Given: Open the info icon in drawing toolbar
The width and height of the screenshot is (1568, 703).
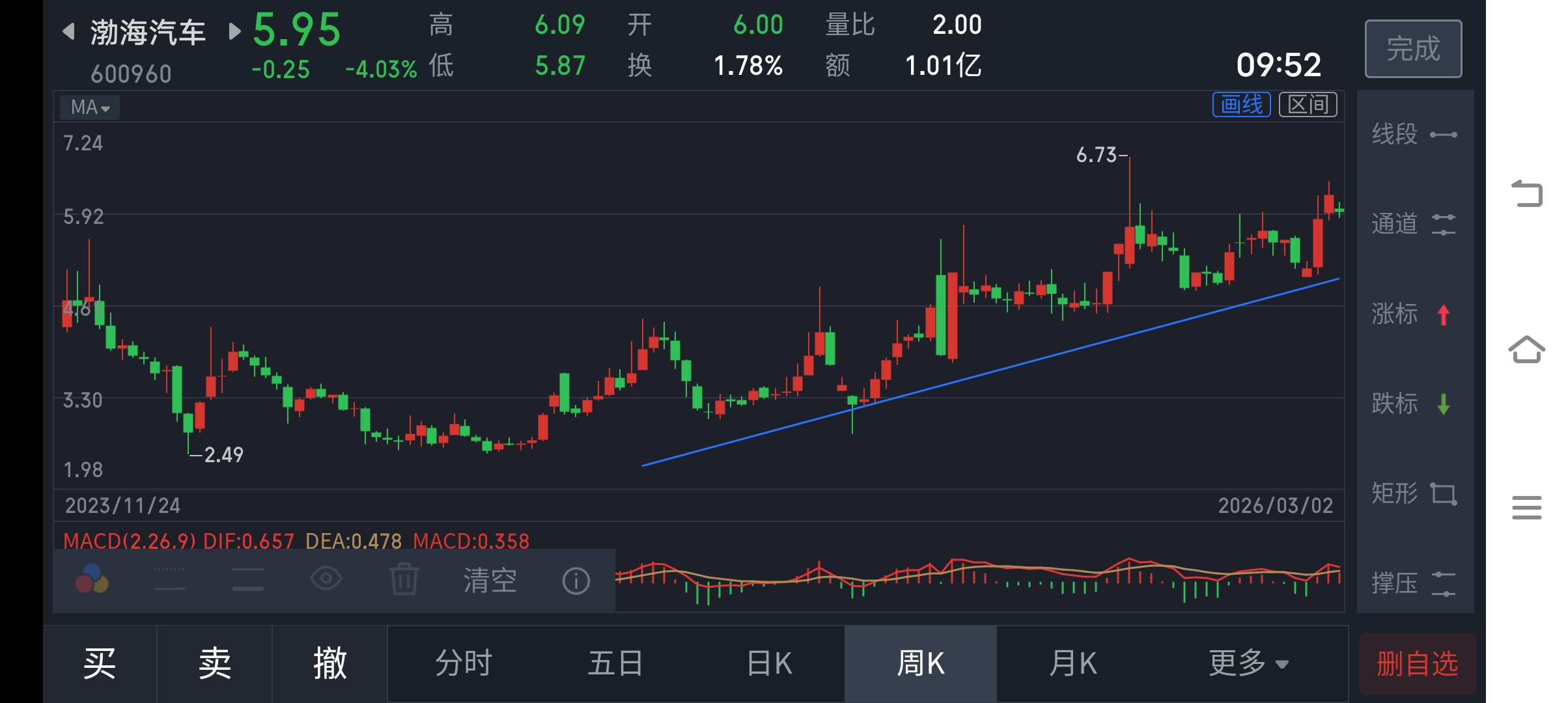Looking at the screenshot, I should (576, 581).
